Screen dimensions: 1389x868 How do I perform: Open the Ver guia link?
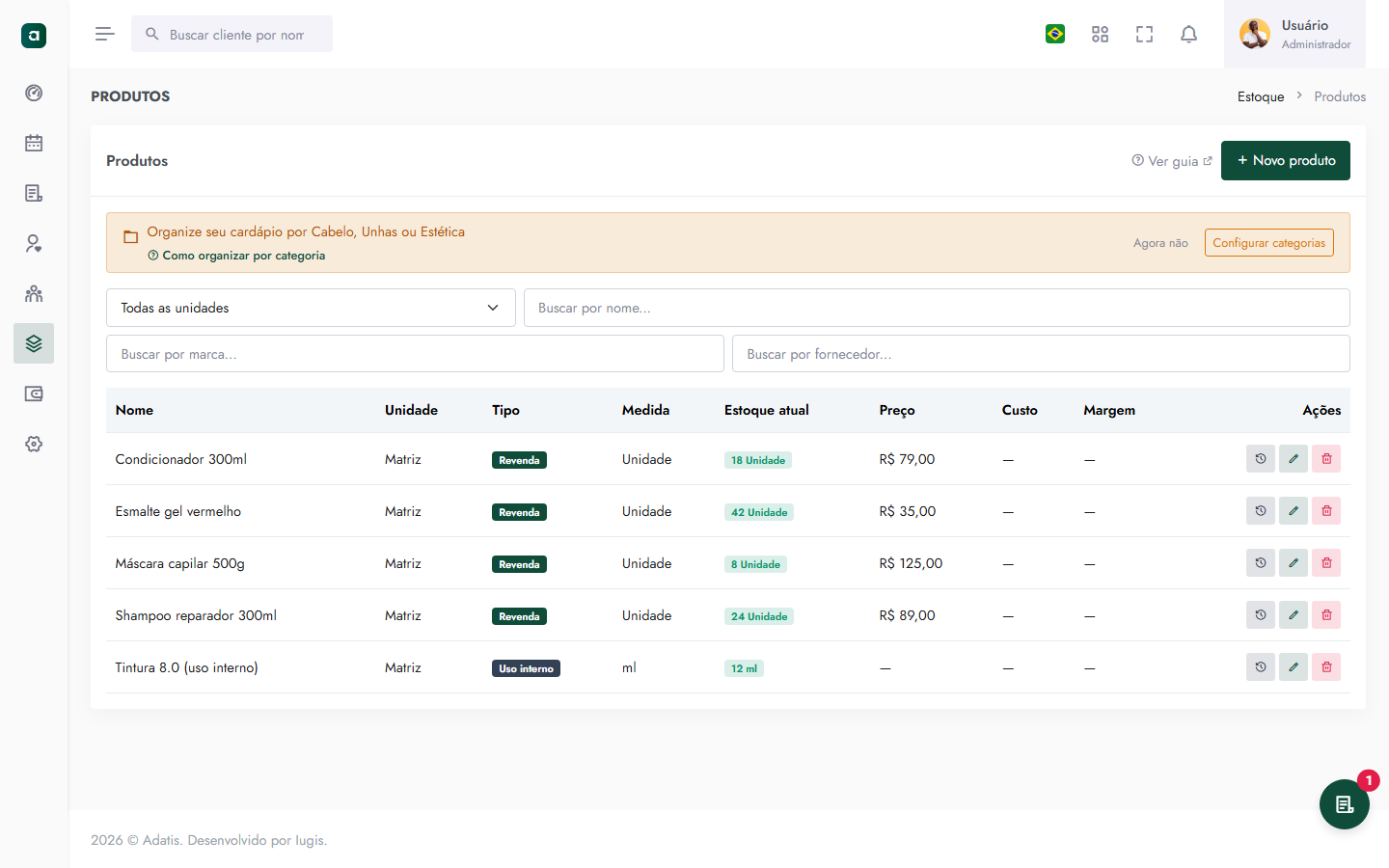[x=1172, y=161]
